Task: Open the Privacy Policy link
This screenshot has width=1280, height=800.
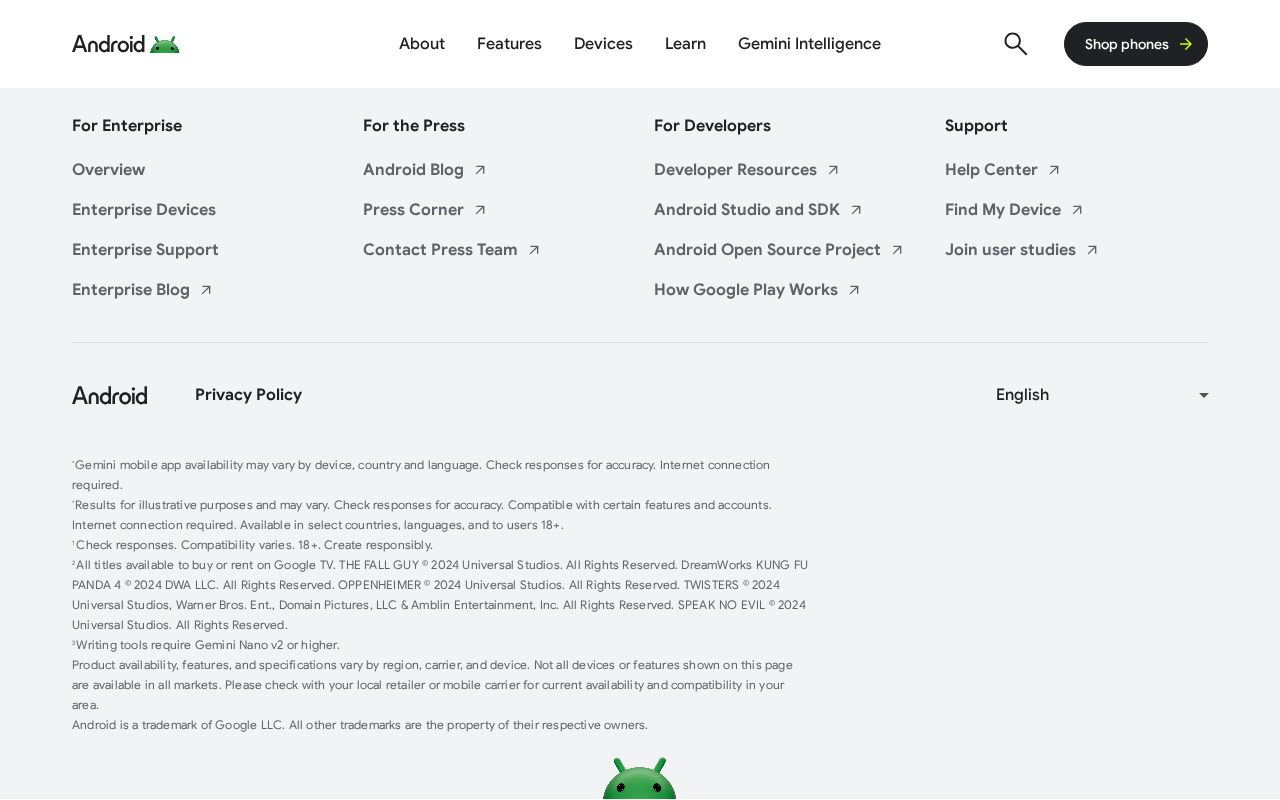Action: point(248,395)
